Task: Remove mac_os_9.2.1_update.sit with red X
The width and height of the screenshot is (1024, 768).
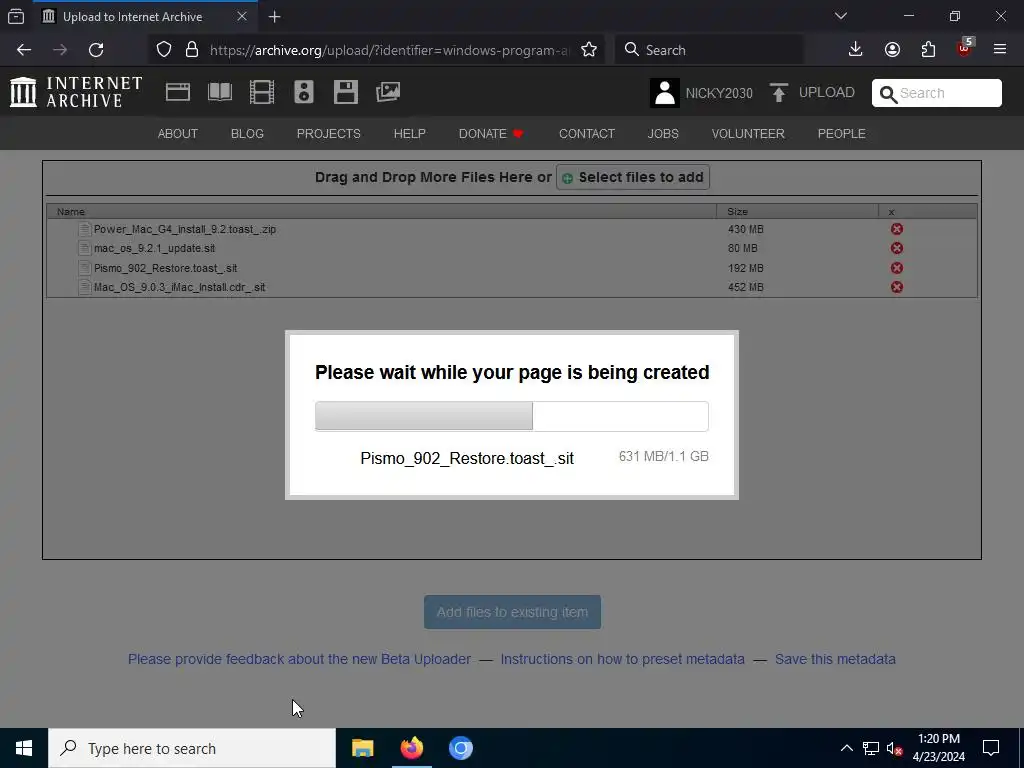Action: pos(897,248)
